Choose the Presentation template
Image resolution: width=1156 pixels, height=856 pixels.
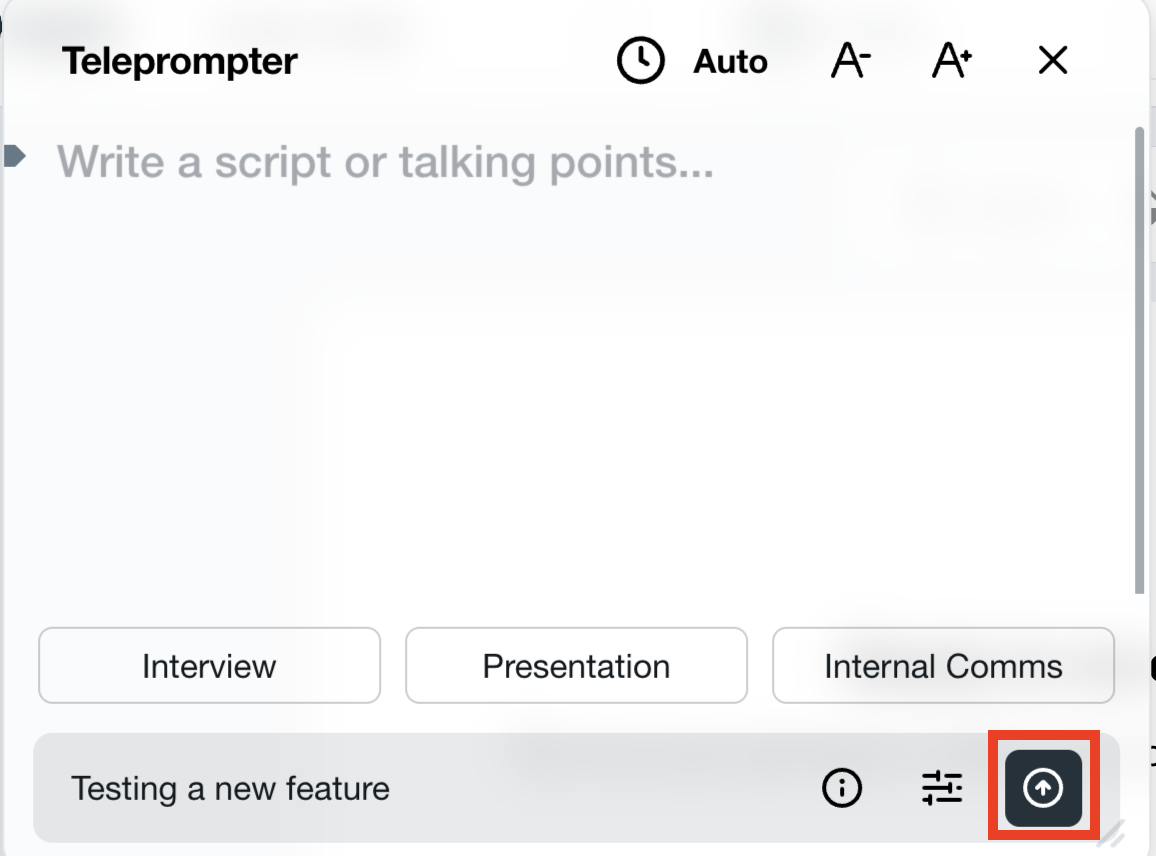pyautogui.click(x=576, y=666)
